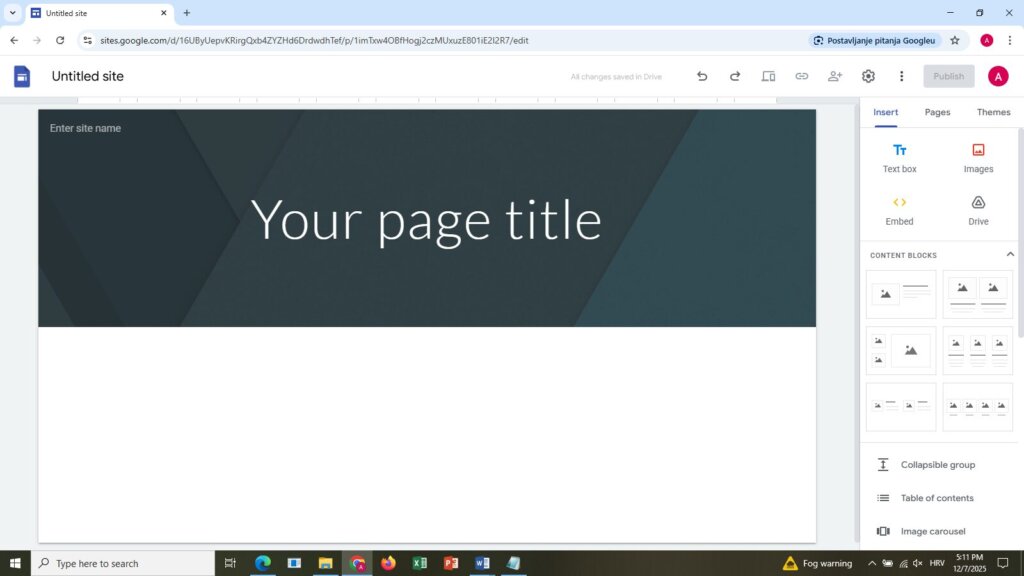
Task: Insert an Embed element
Action: pos(899,209)
